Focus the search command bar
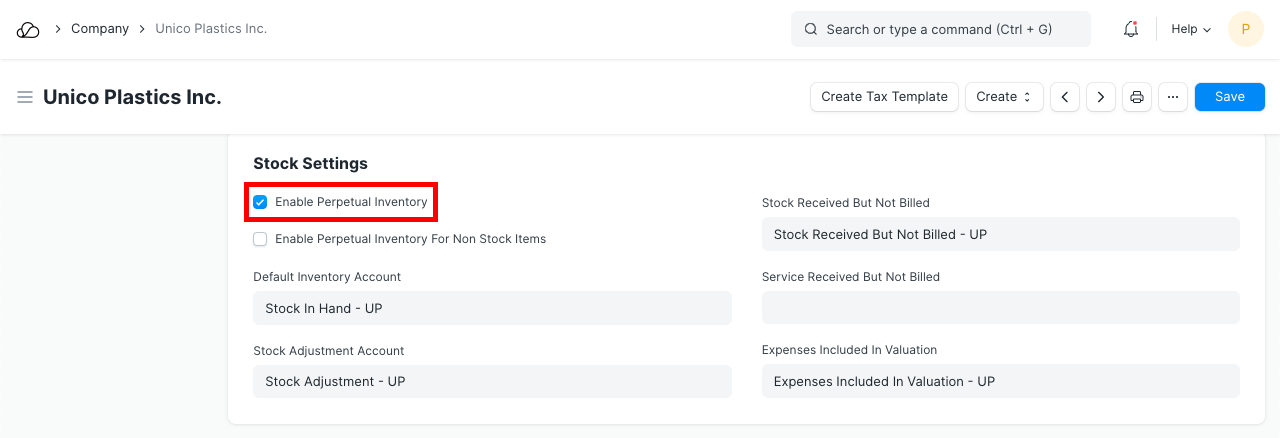This screenshot has height=438, width=1280. (x=940, y=29)
